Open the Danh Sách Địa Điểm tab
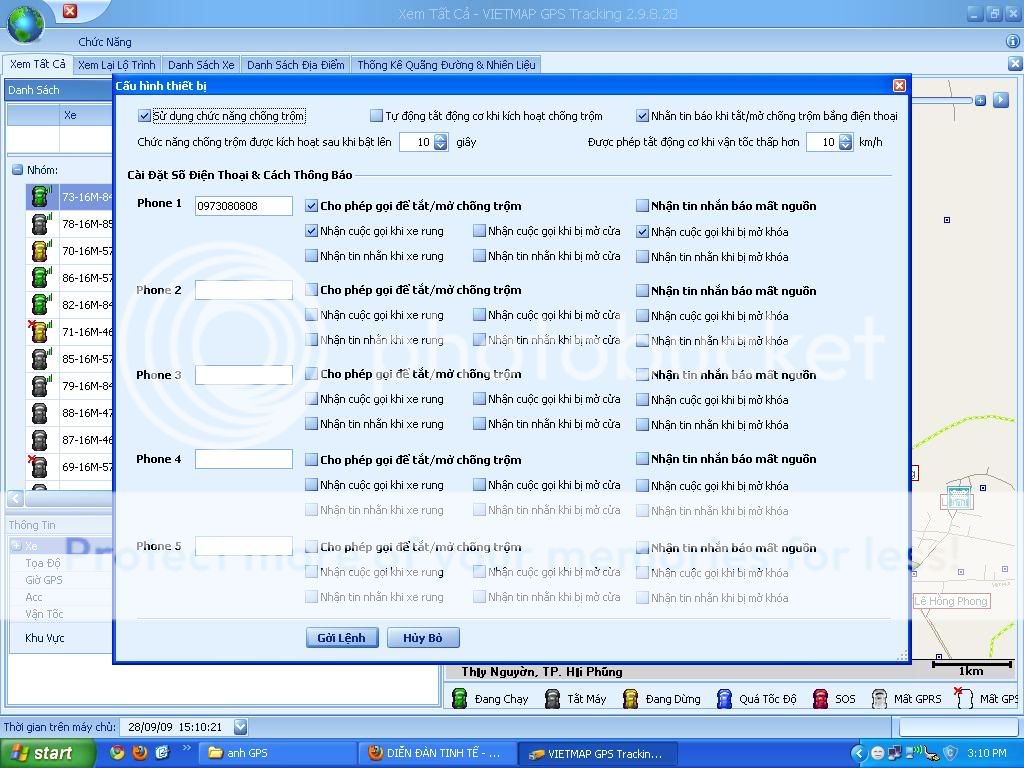Image resolution: width=1024 pixels, height=768 pixels. click(x=295, y=65)
